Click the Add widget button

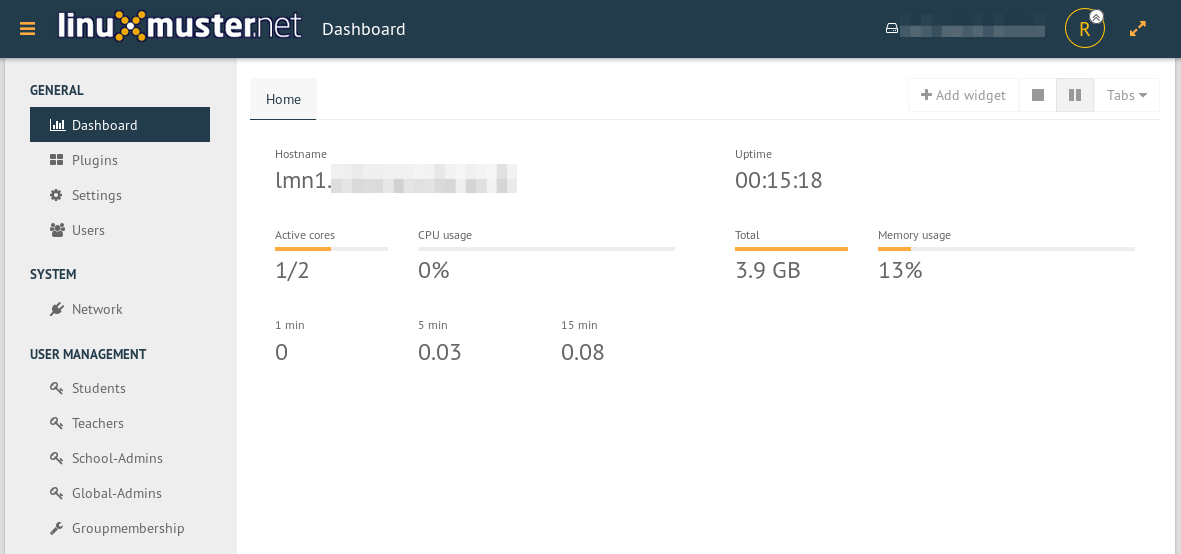[963, 95]
